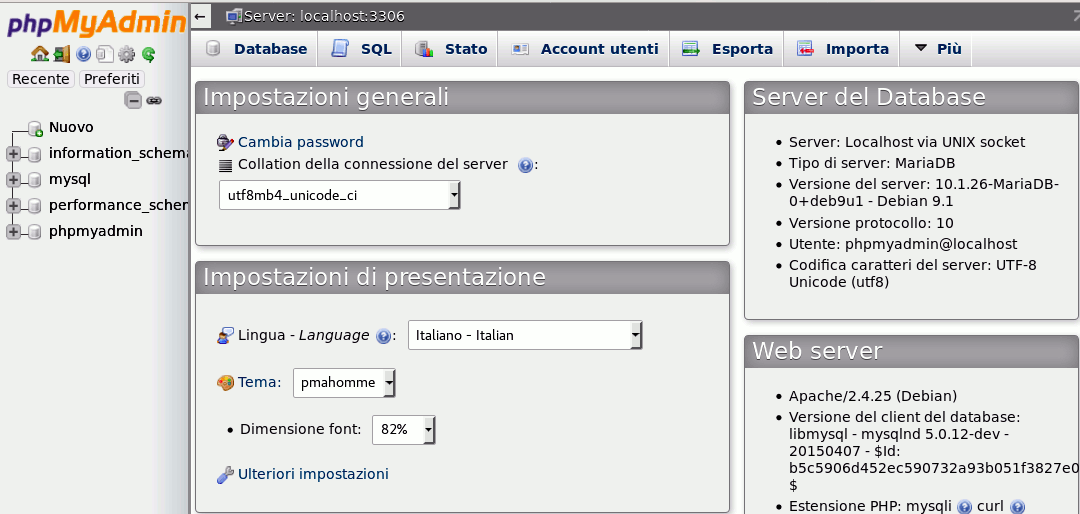
Task: Open the Dimensione font dropdown
Action: tap(404, 429)
